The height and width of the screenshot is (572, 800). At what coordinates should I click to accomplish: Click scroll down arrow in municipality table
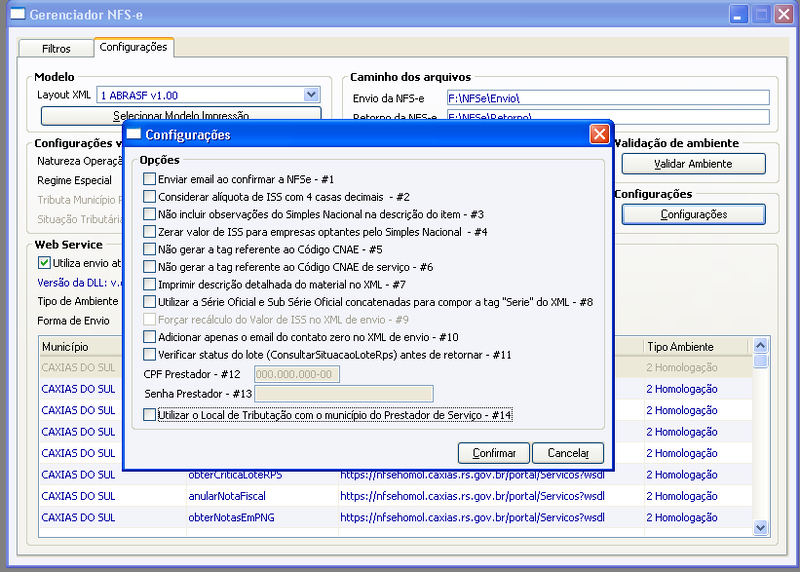pyautogui.click(x=760, y=527)
